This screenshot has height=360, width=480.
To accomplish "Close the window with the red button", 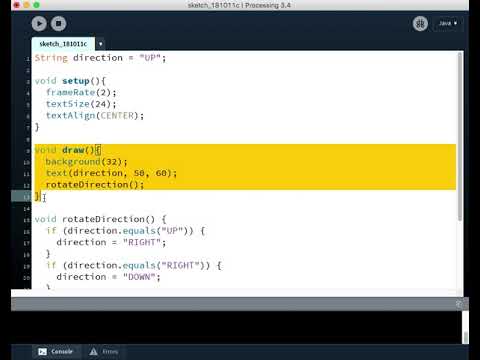I will click(x=16, y=5).
